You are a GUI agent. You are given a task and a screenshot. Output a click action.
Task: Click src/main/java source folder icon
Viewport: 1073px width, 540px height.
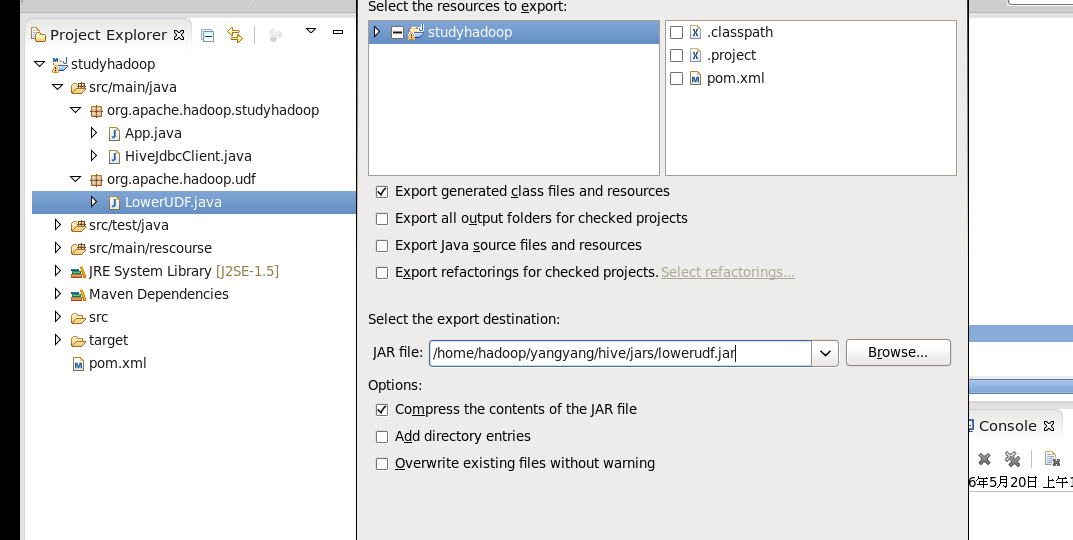[x=77, y=88]
